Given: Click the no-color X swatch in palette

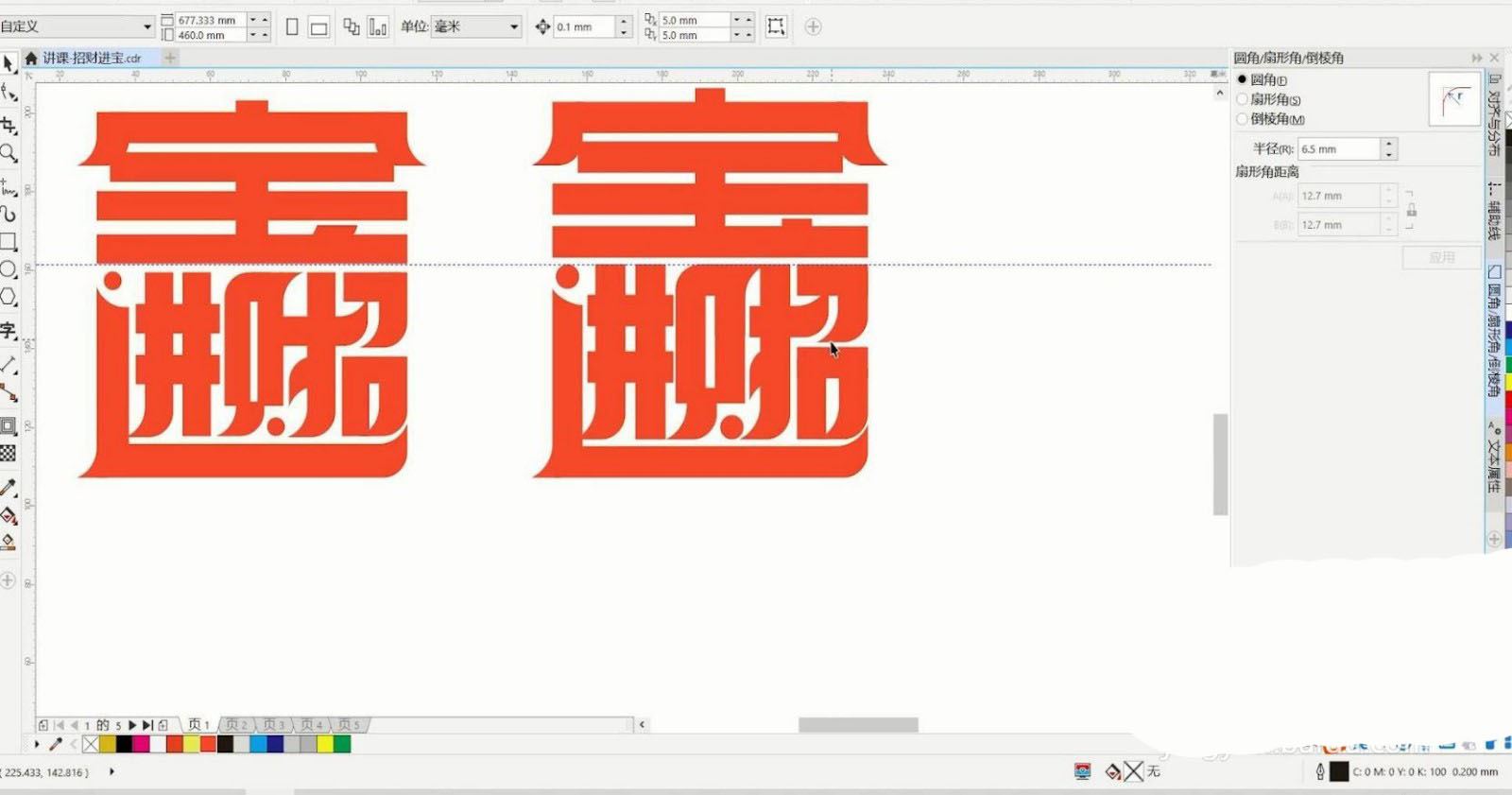Looking at the screenshot, I should tap(91, 744).
